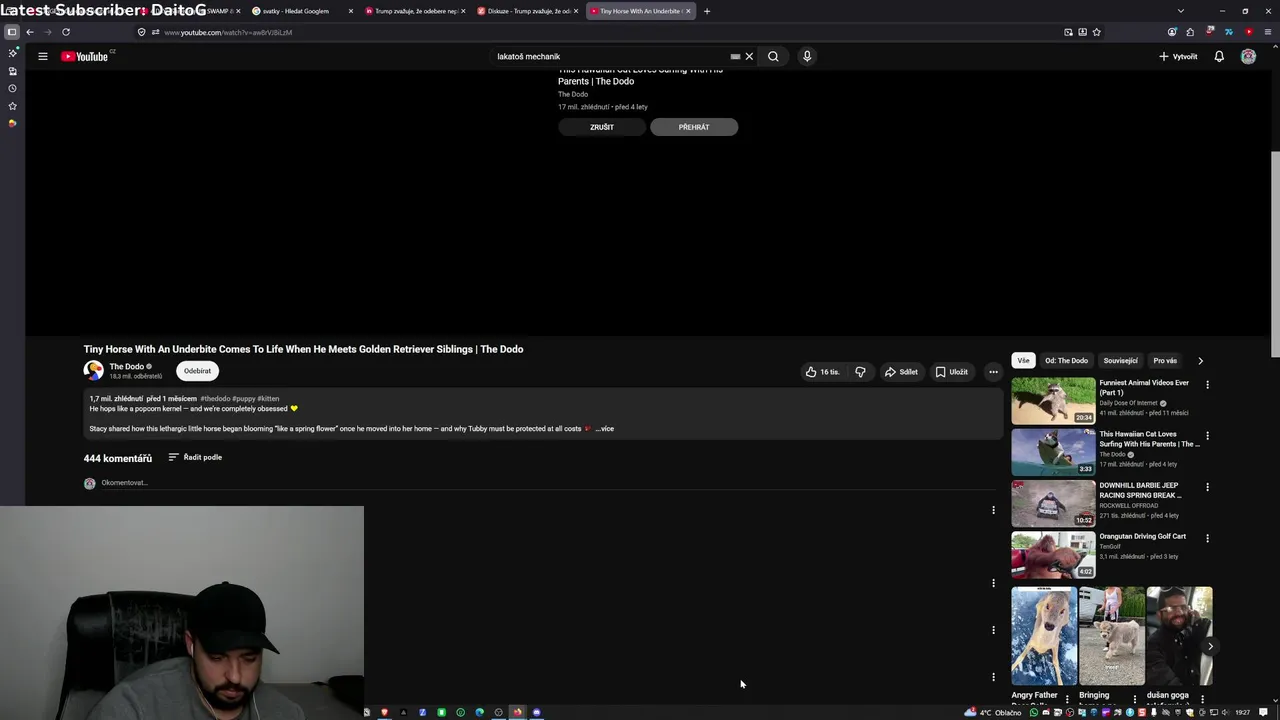Select the Související chip

1120,361
